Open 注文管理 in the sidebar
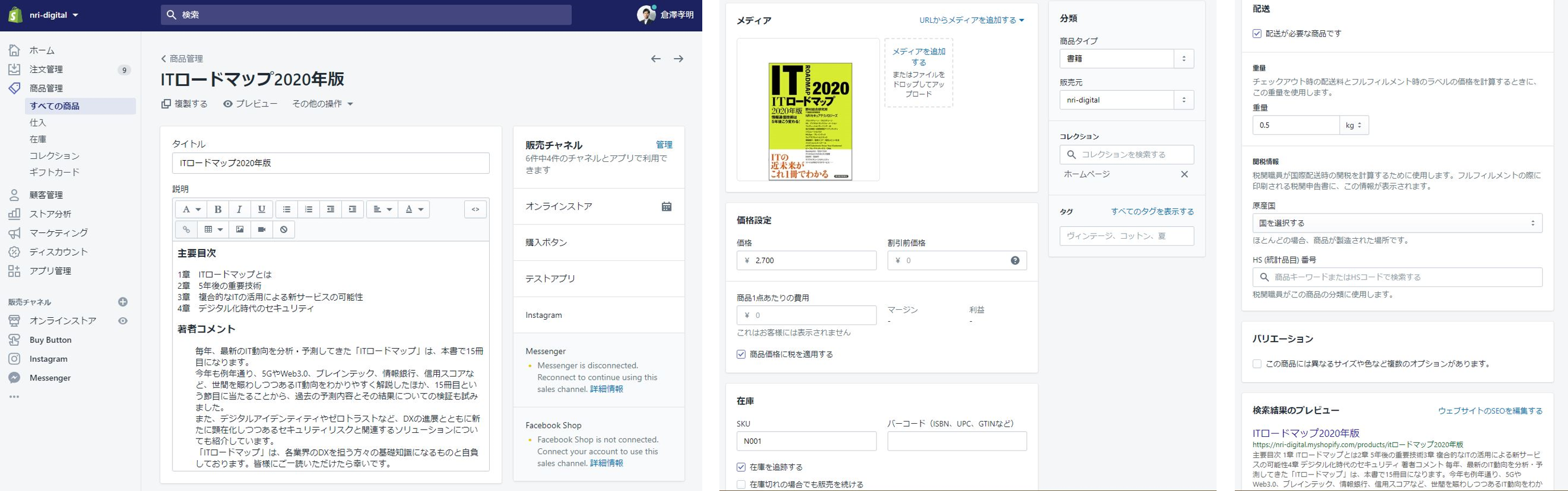The width and height of the screenshot is (1568, 491). point(46,69)
